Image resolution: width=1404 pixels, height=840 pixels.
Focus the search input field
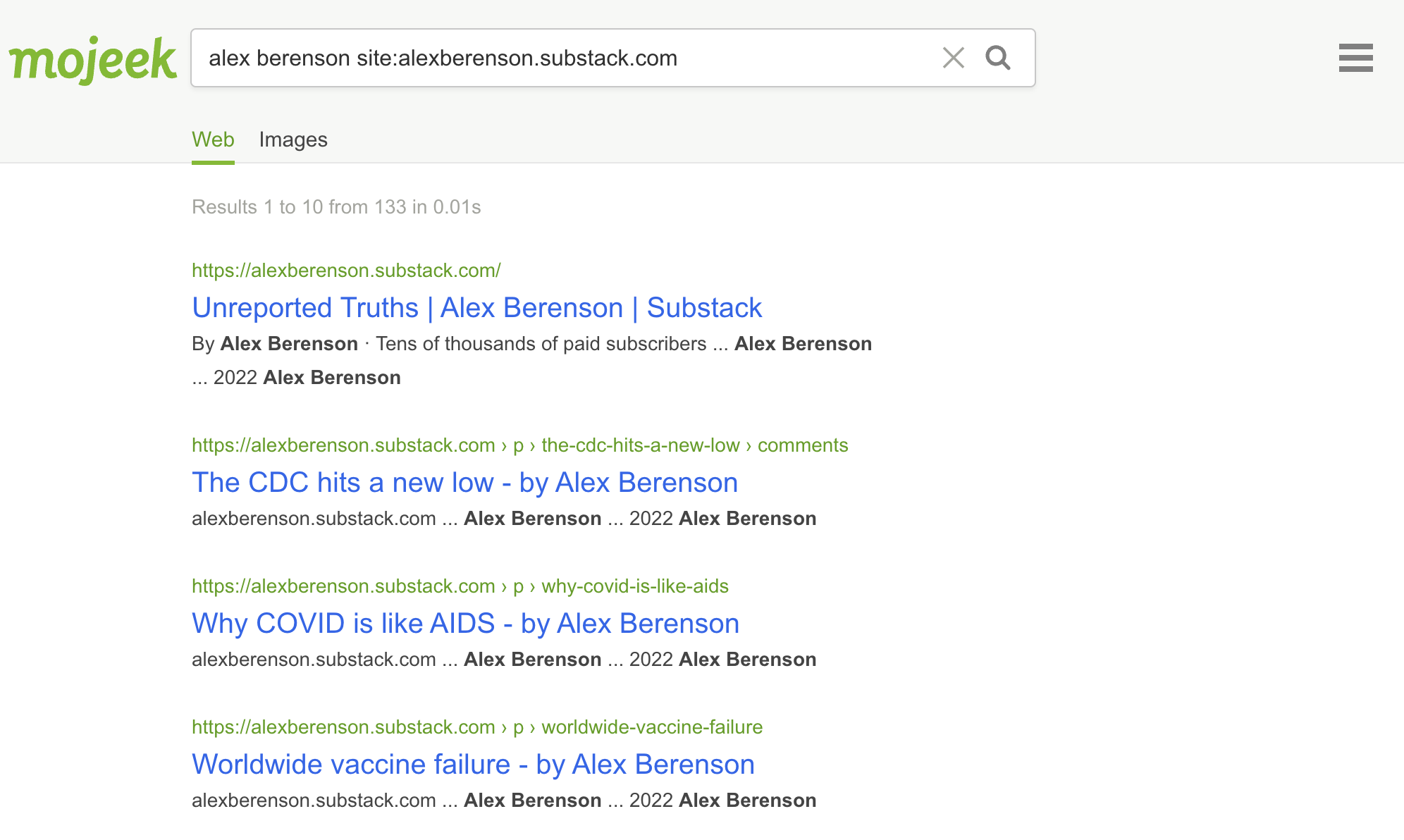coord(564,58)
